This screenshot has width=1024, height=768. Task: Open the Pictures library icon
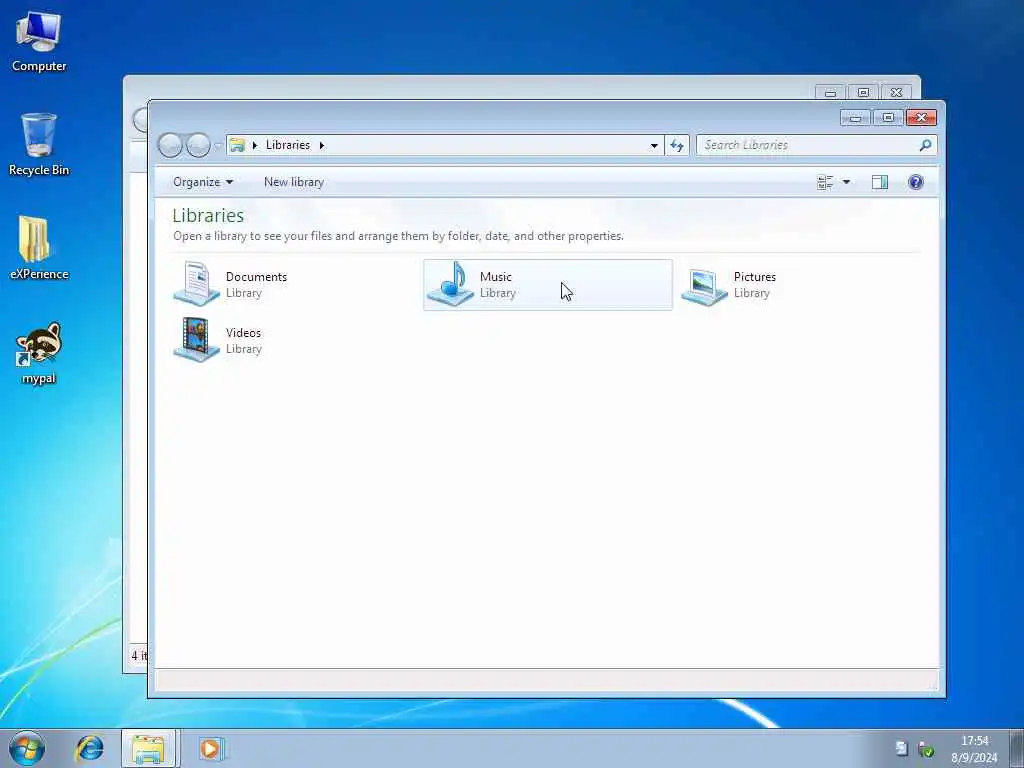(704, 287)
